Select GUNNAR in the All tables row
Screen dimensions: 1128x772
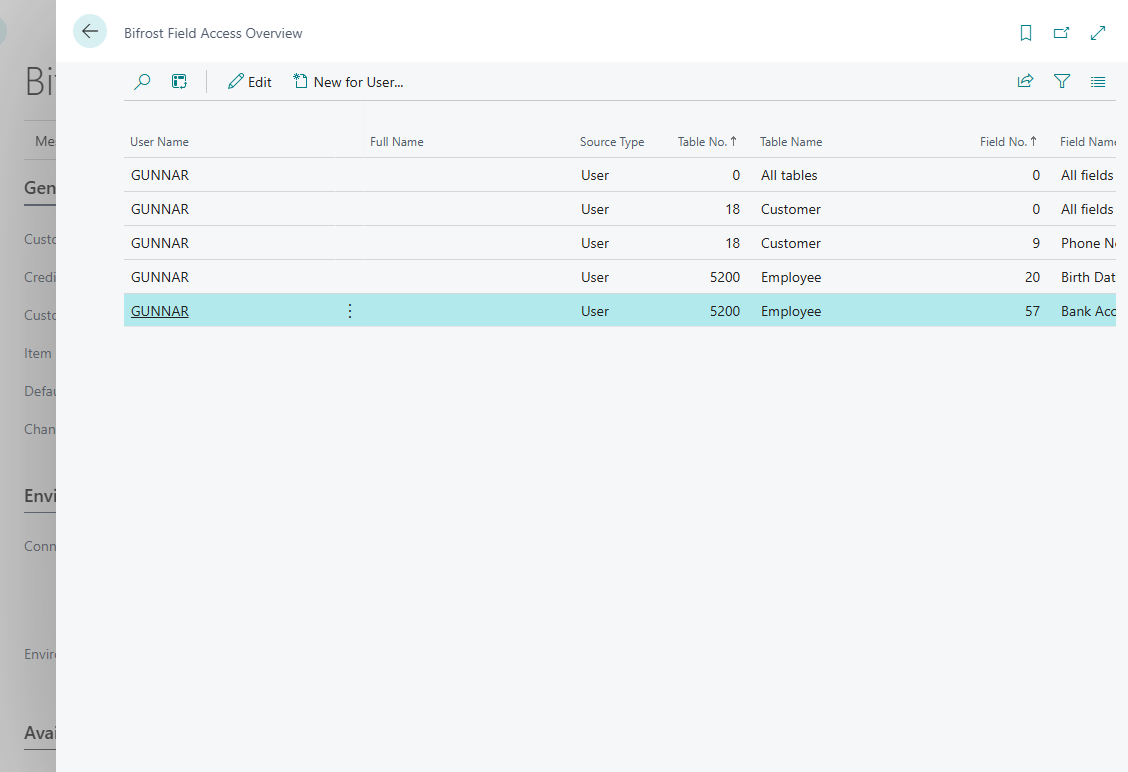(160, 175)
